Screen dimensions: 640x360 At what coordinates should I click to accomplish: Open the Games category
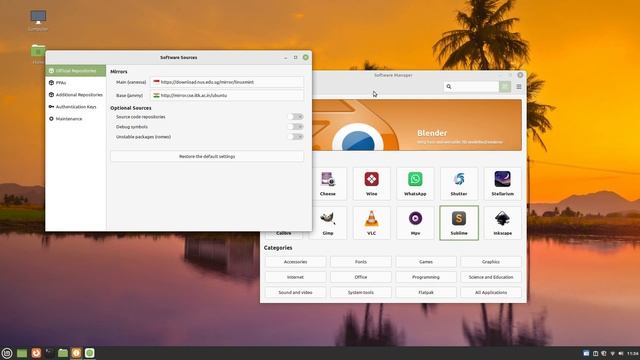[426, 262]
